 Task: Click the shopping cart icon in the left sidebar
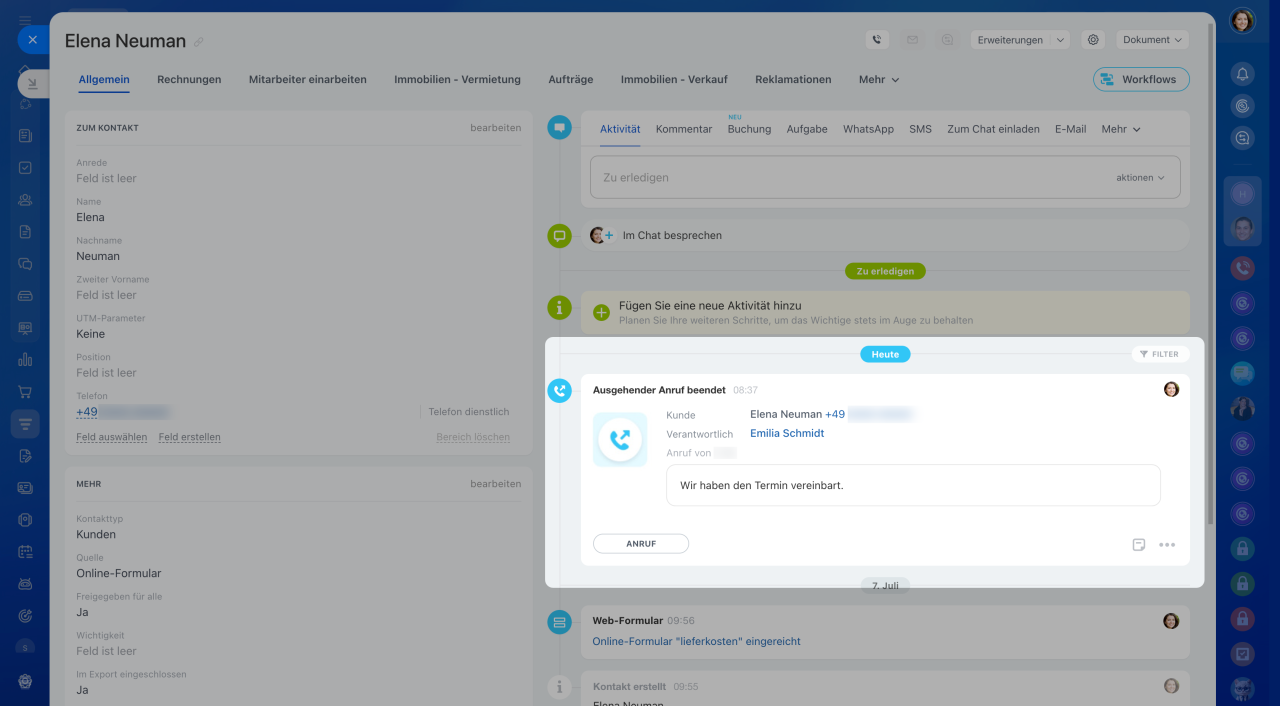[25, 392]
